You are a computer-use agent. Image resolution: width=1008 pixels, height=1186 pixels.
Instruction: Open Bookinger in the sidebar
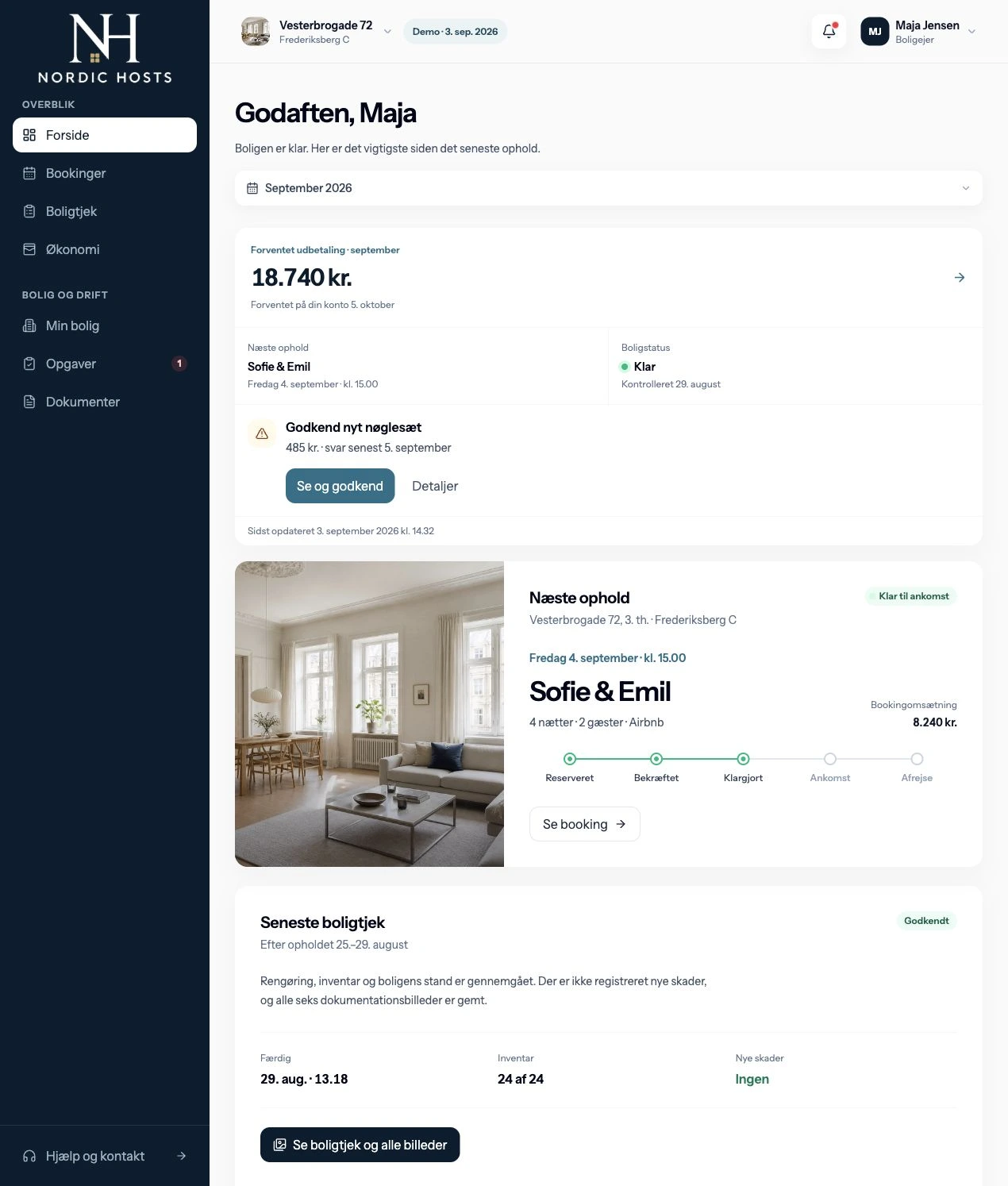105,173
